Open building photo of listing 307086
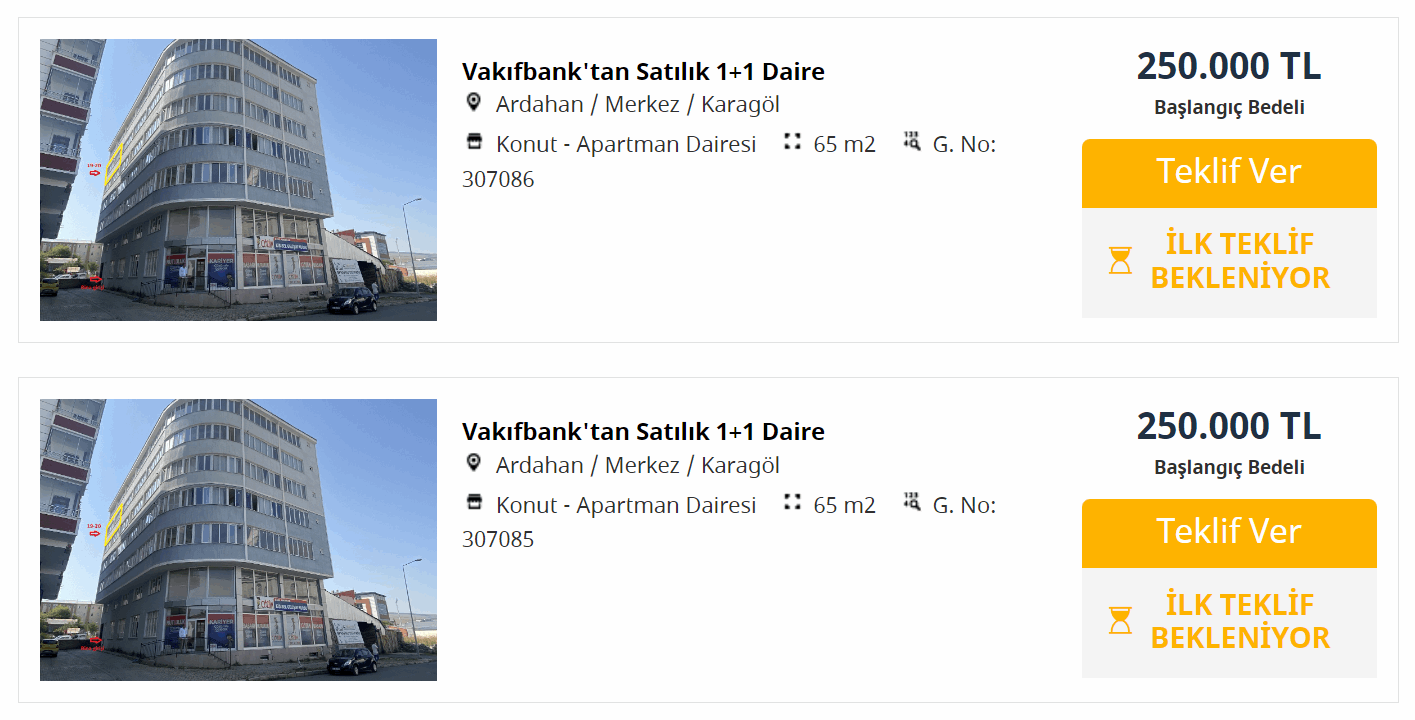The image size is (1415, 720). [x=238, y=180]
